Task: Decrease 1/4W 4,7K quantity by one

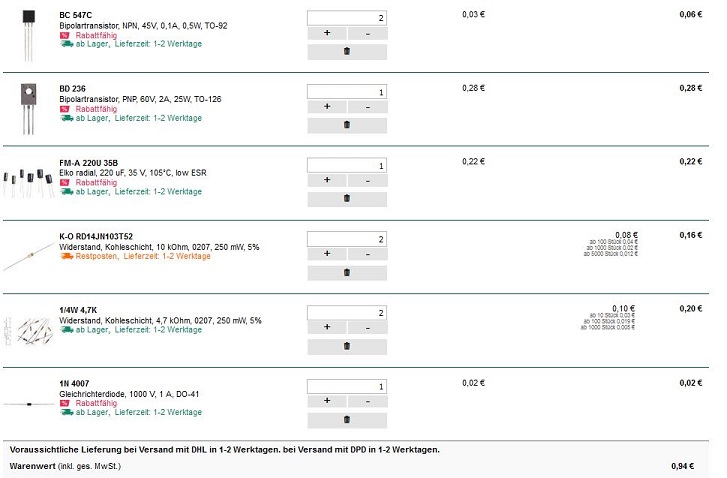Action: point(367,328)
